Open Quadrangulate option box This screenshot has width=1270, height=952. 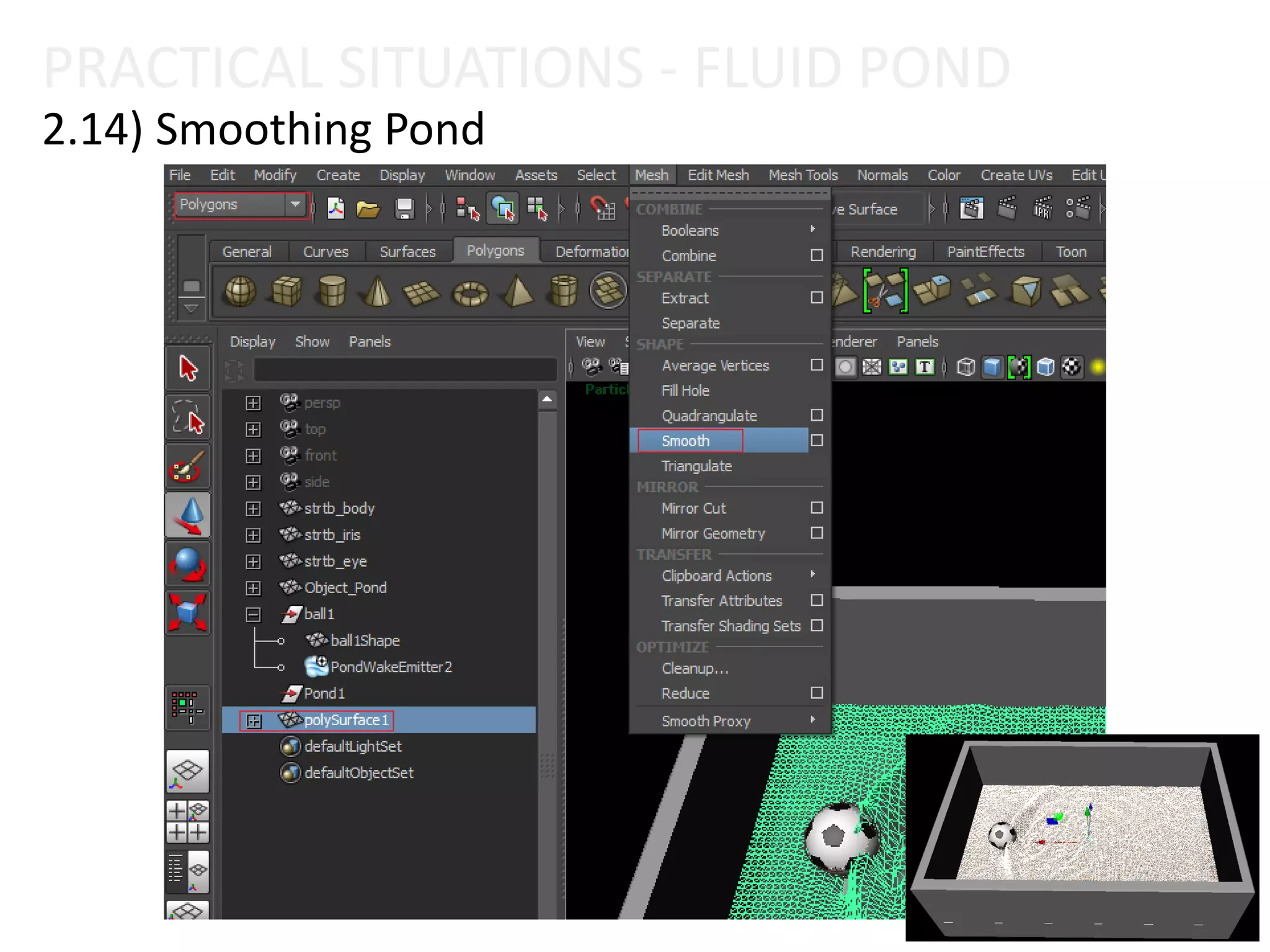click(x=817, y=415)
